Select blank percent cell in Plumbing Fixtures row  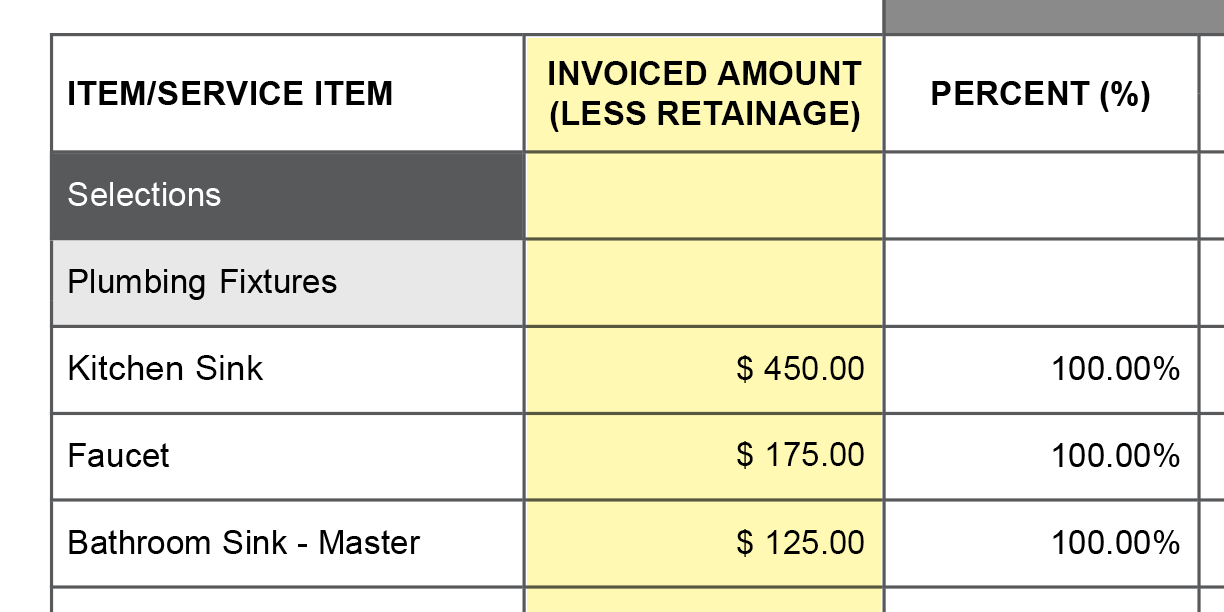pyautogui.click(x=1040, y=282)
